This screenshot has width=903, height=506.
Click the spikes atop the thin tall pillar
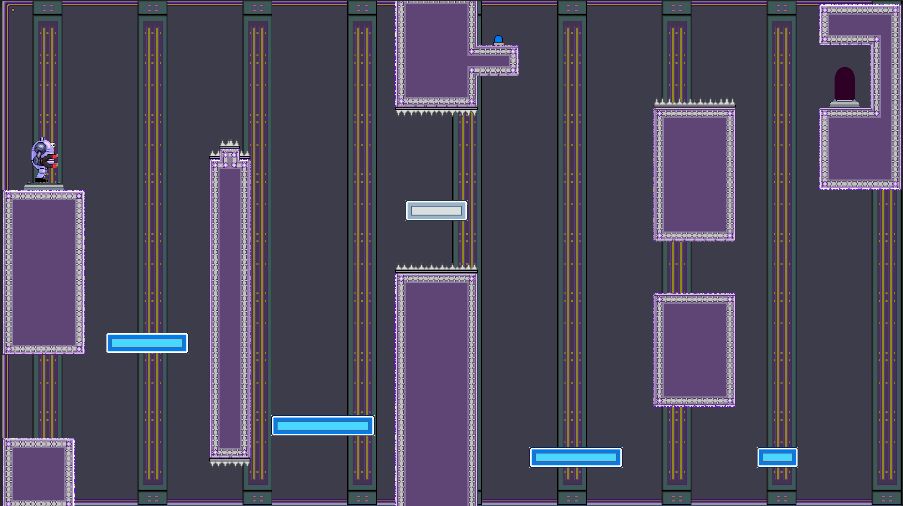pos(229,149)
